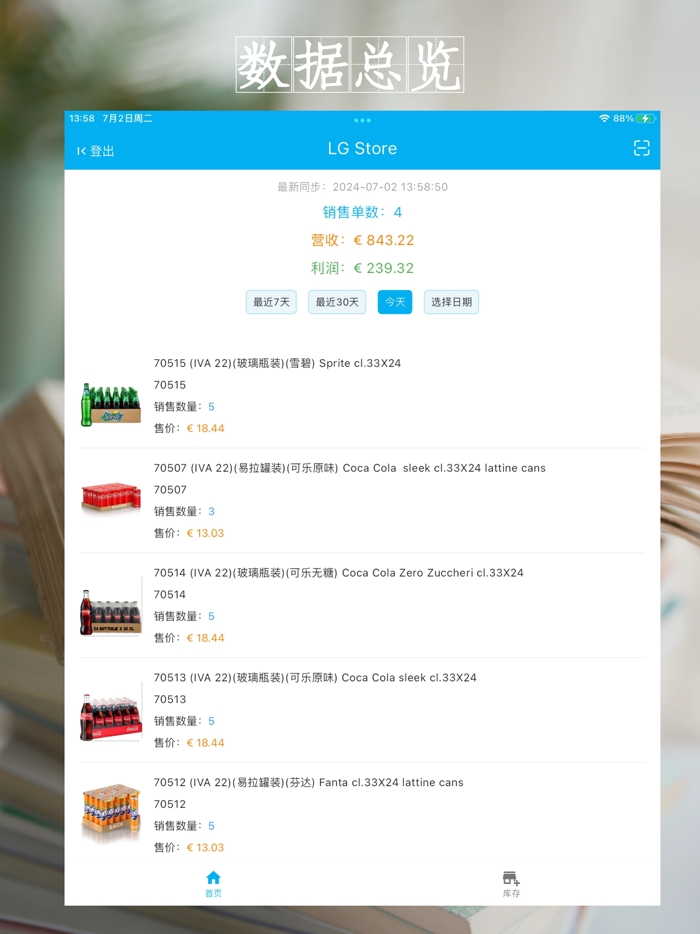
Task: Switch to the 库存 inventory tab
Action: [511, 884]
